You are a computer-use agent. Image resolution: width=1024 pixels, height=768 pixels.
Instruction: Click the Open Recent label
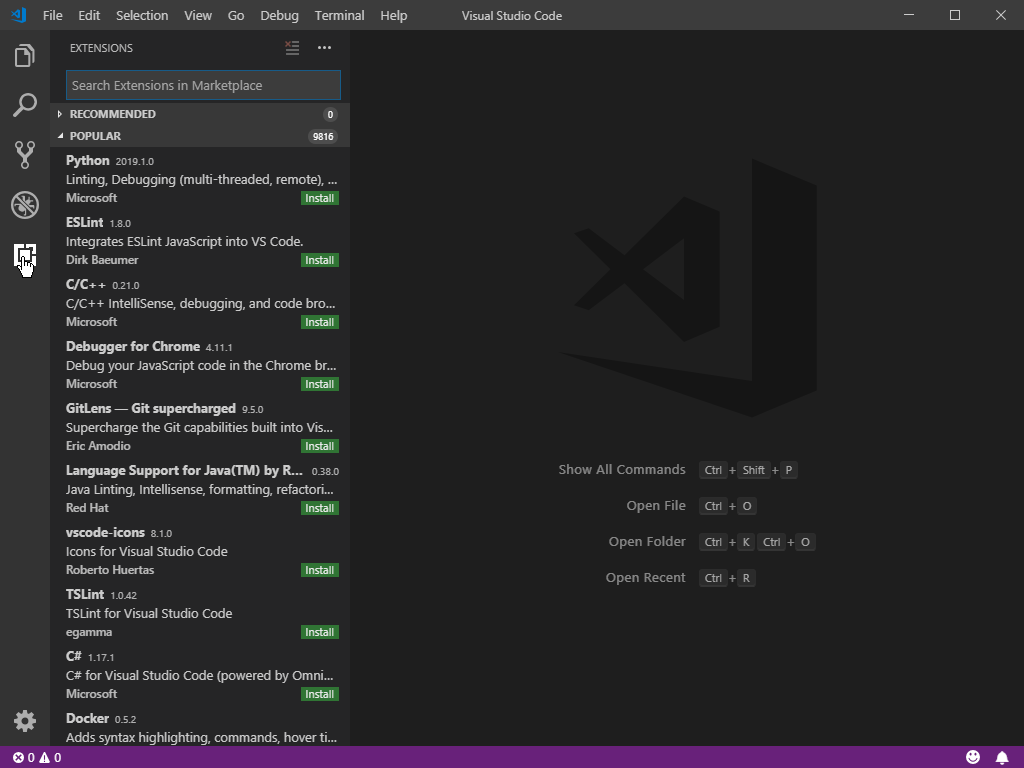[x=645, y=577]
